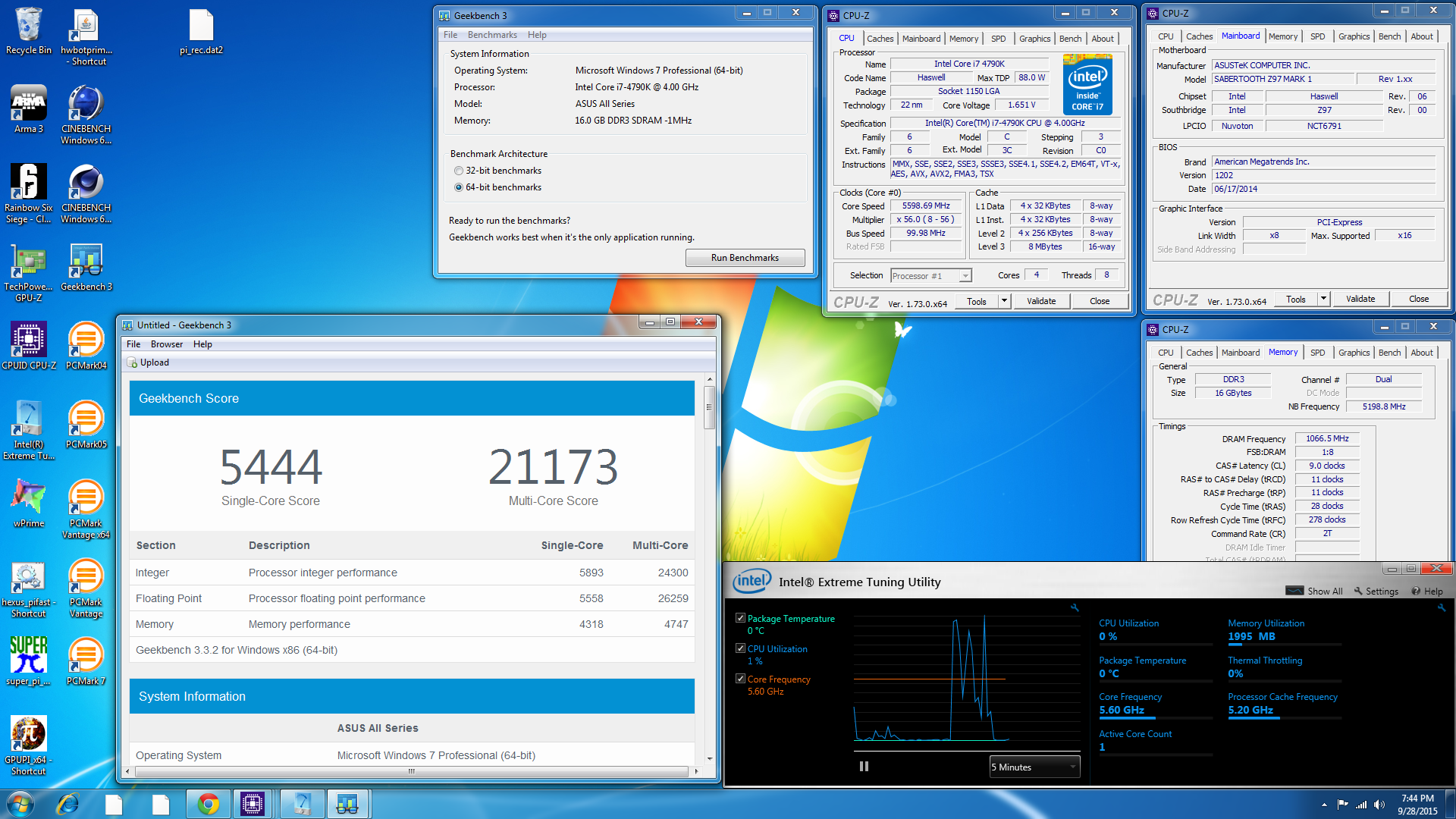The height and width of the screenshot is (819, 1456).
Task: Open the Recycle Bin desktop icon
Action: pos(28,32)
